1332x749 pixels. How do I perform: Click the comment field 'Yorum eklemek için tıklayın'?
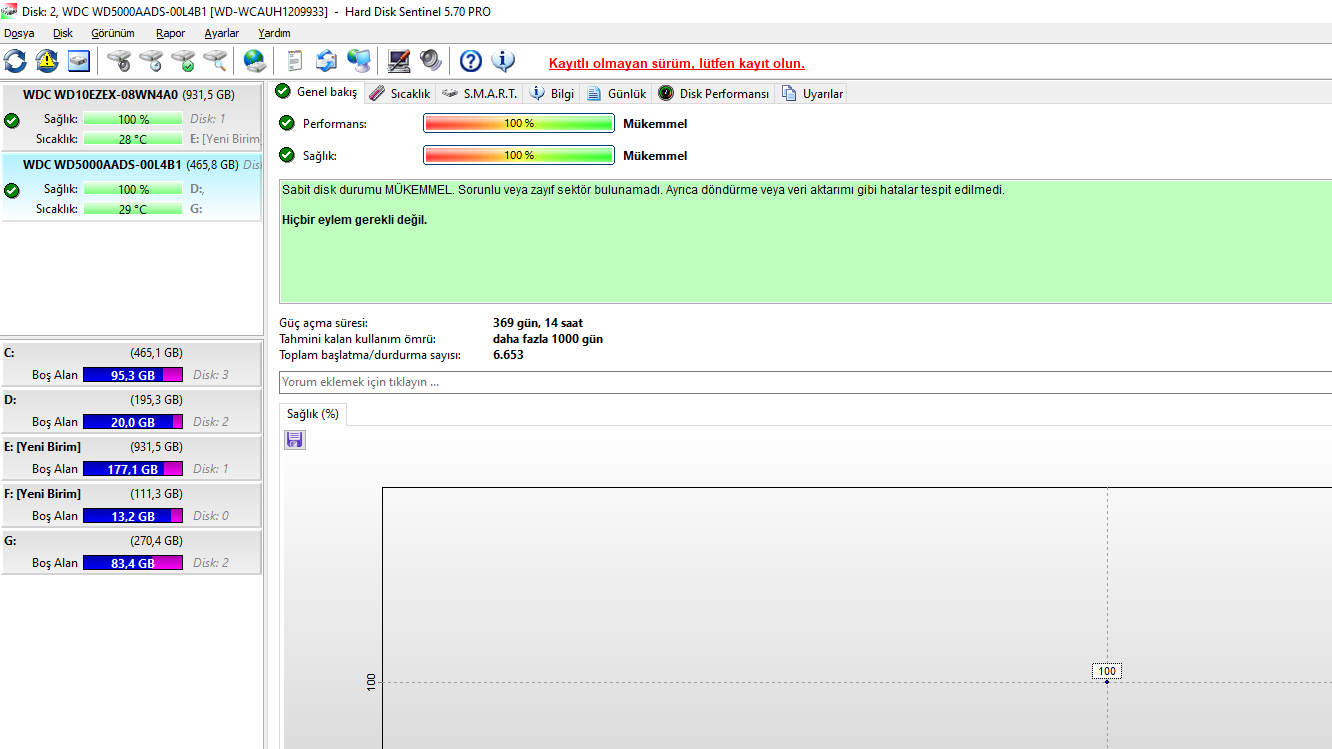click(806, 382)
